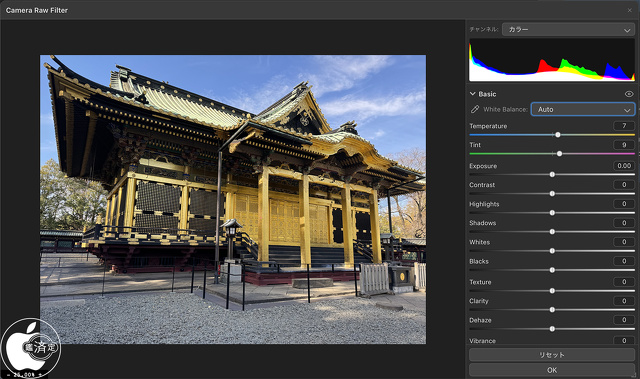Click the zoom percentage readout at bottom left
Viewport: 640px width, 379px height.
pyautogui.click(x=24, y=375)
